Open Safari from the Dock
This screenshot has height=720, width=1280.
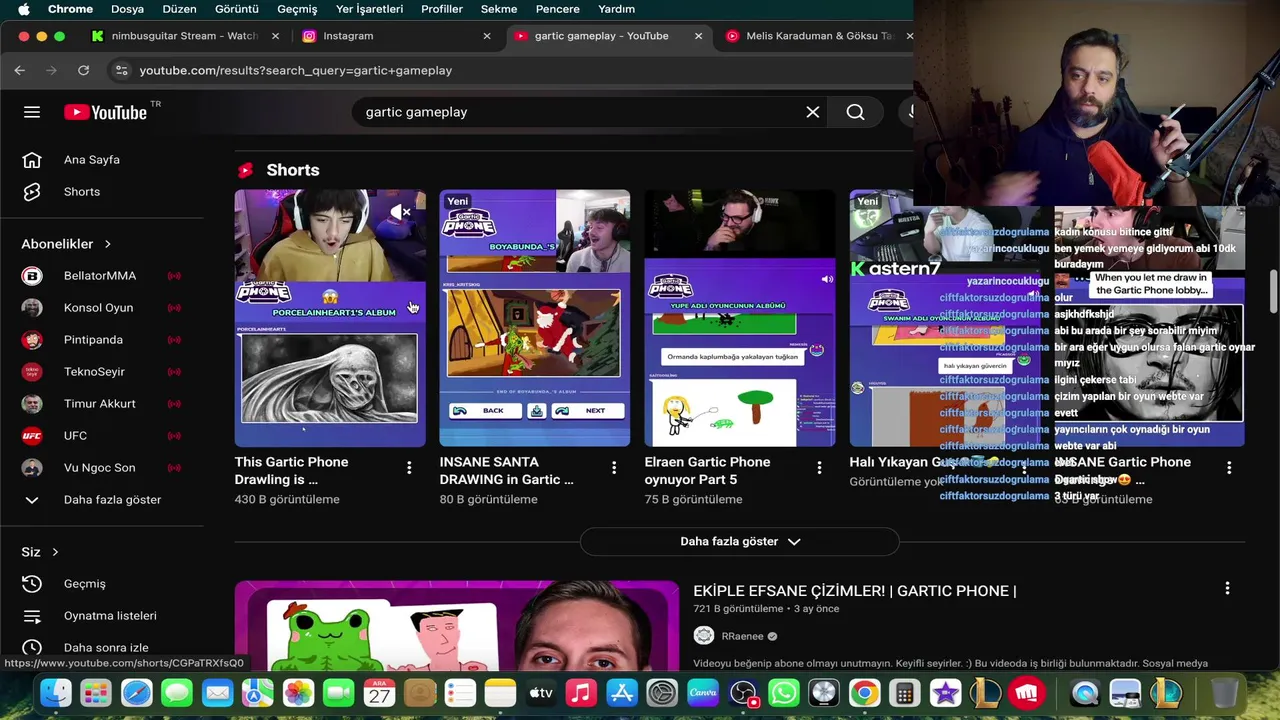tap(137, 693)
